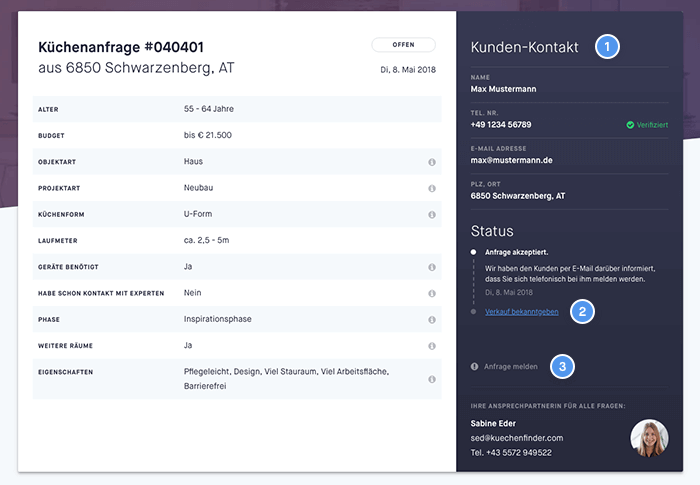Click info icon beside Inspirationsphase
Viewport: 700px width, 485px height.
click(432, 320)
